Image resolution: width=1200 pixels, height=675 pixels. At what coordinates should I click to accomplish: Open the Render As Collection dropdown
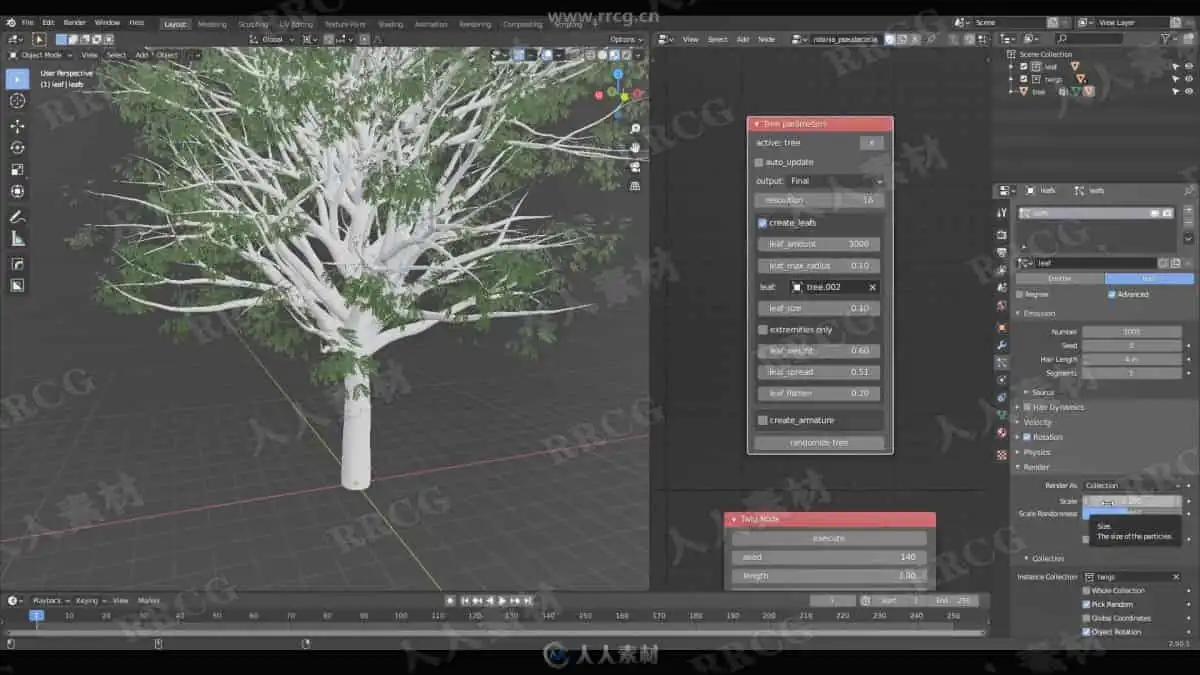pyautogui.click(x=1131, y=486)
